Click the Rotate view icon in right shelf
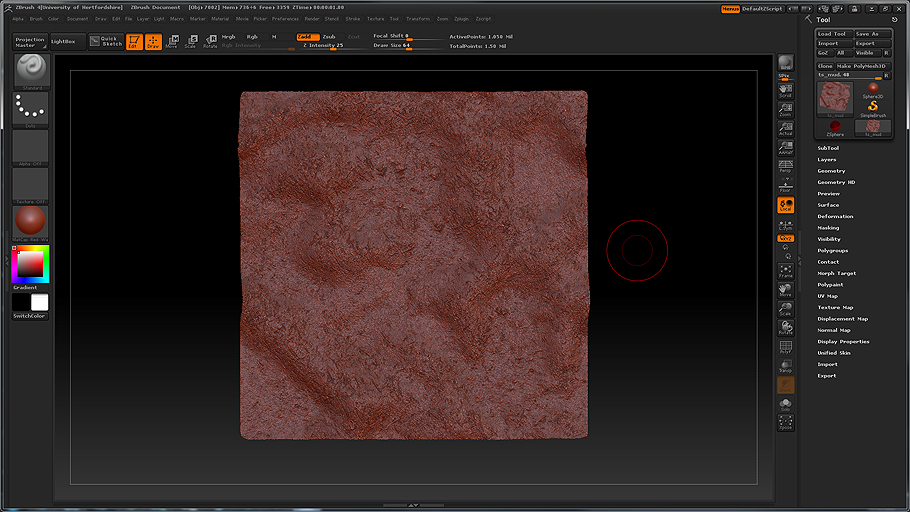Viewport: 910px width, 512px height. 785,328
